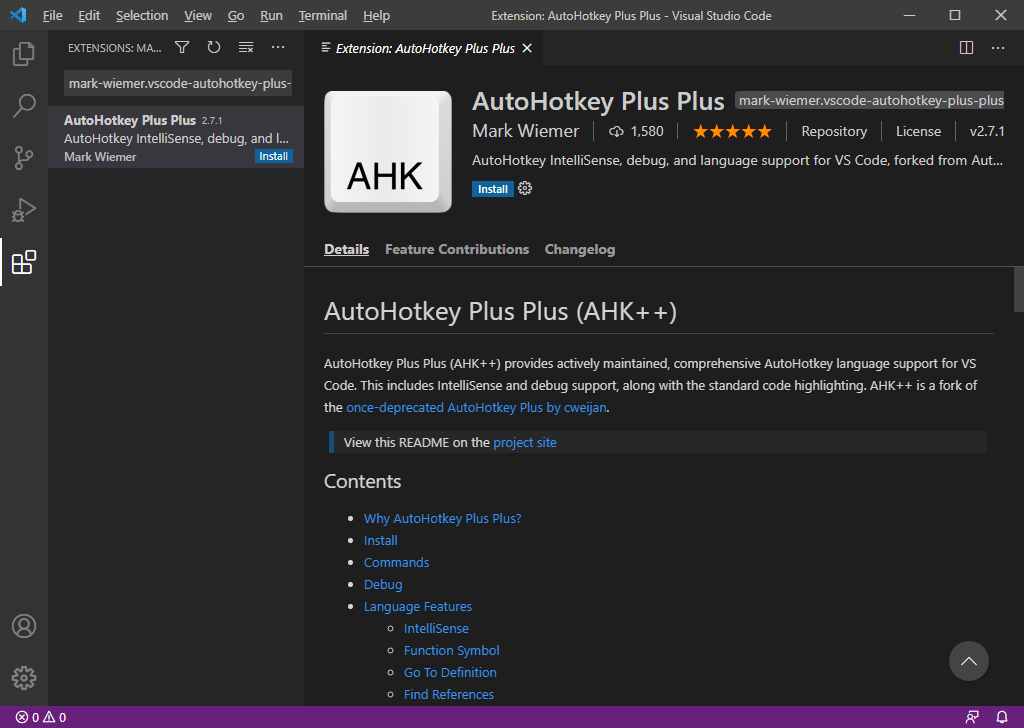Open the Source Control view

coord(23,158)
